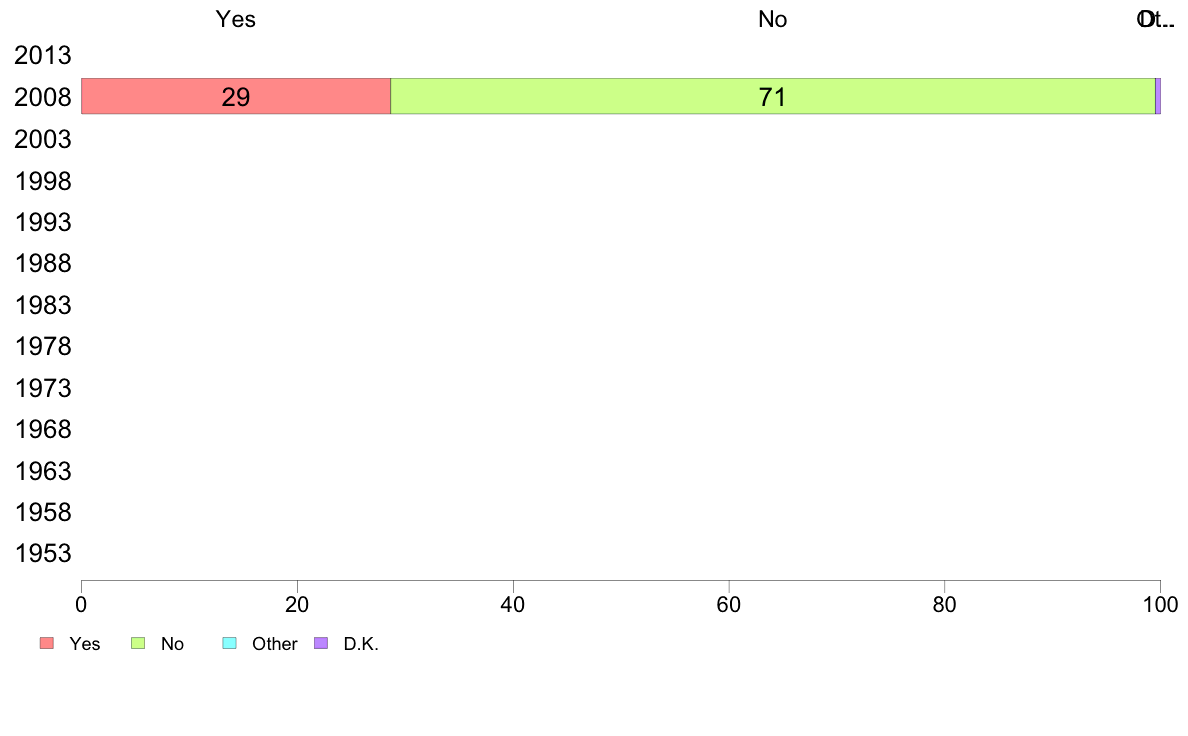The height and width of the screenshot is (736, 1188).
Task: Select the green No bar segment labeled 71
Action: tap(773, 96)
